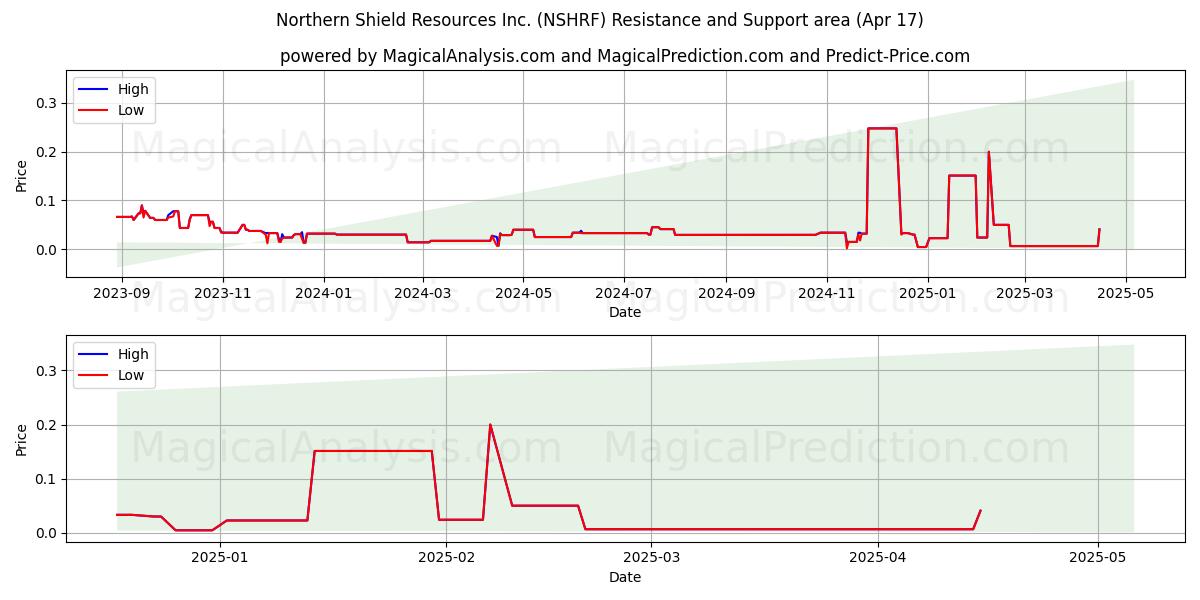Click the 0.25 price plateau in top chart
Image resolution: width=1200 pixels, height=600 pixels.
pyautogui.click(x=882, y=128)
